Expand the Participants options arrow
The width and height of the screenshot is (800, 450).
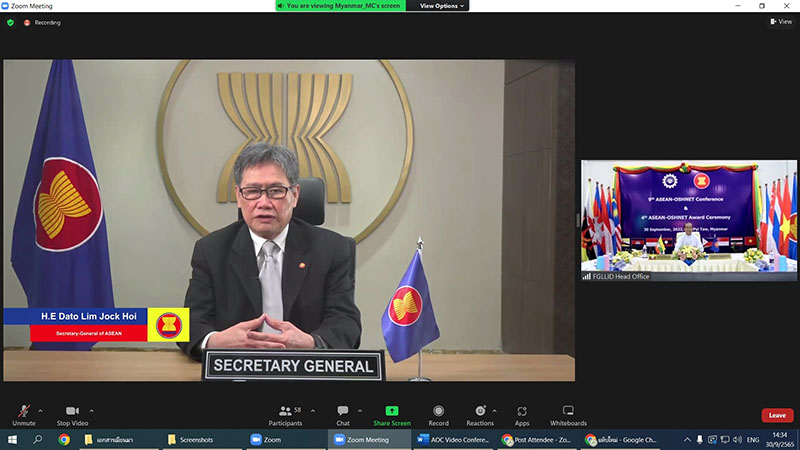pyautogui.click(x=313, y=410)
